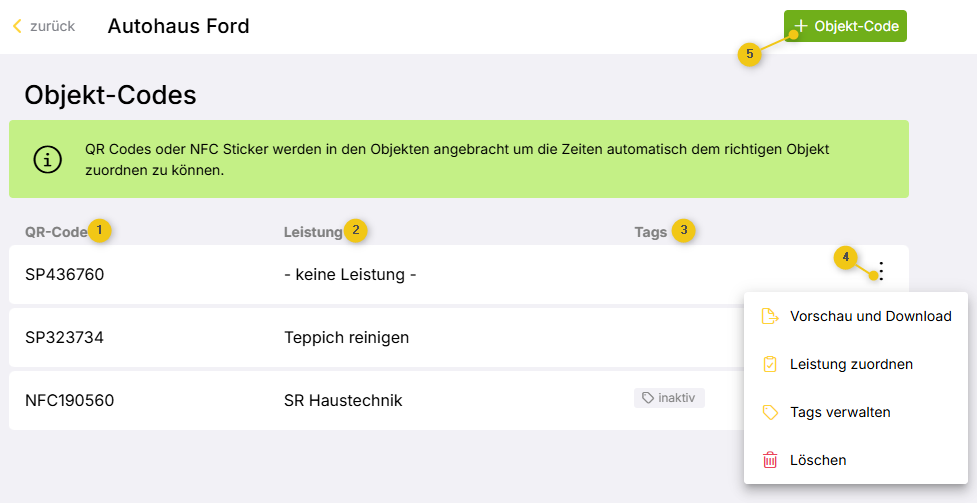Select the NFC190560 SR Haustechnik row

pyautogui.click(x=376, y=400)
